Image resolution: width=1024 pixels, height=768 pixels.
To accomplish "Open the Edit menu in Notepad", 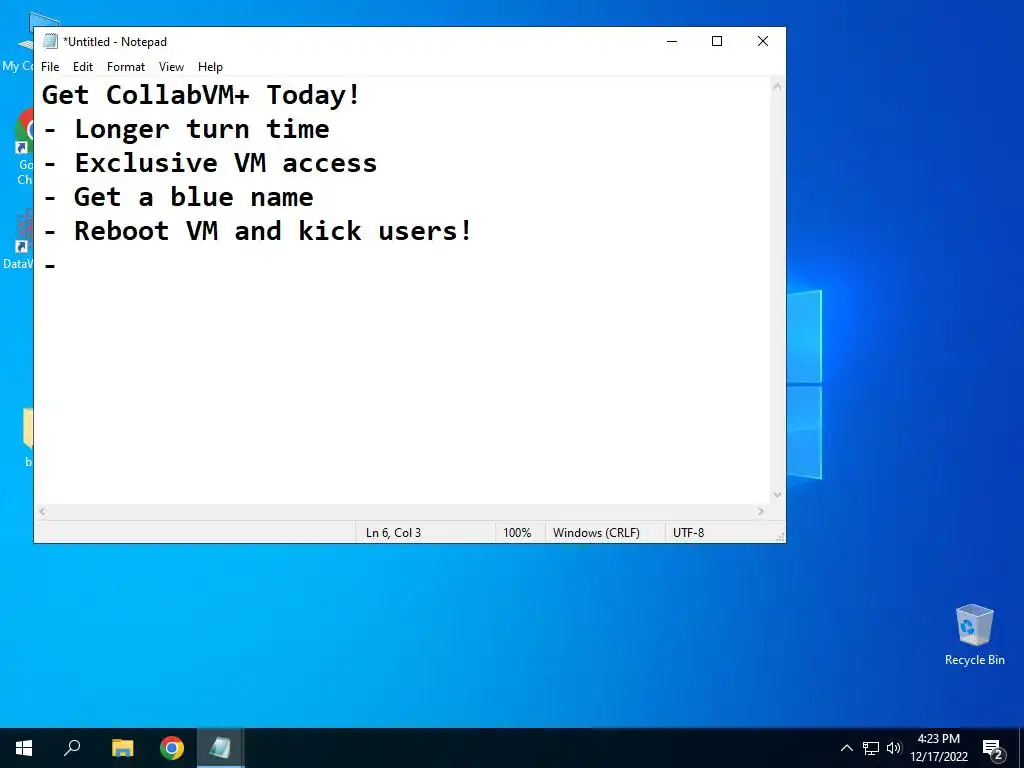I will (x=82, y=67).
